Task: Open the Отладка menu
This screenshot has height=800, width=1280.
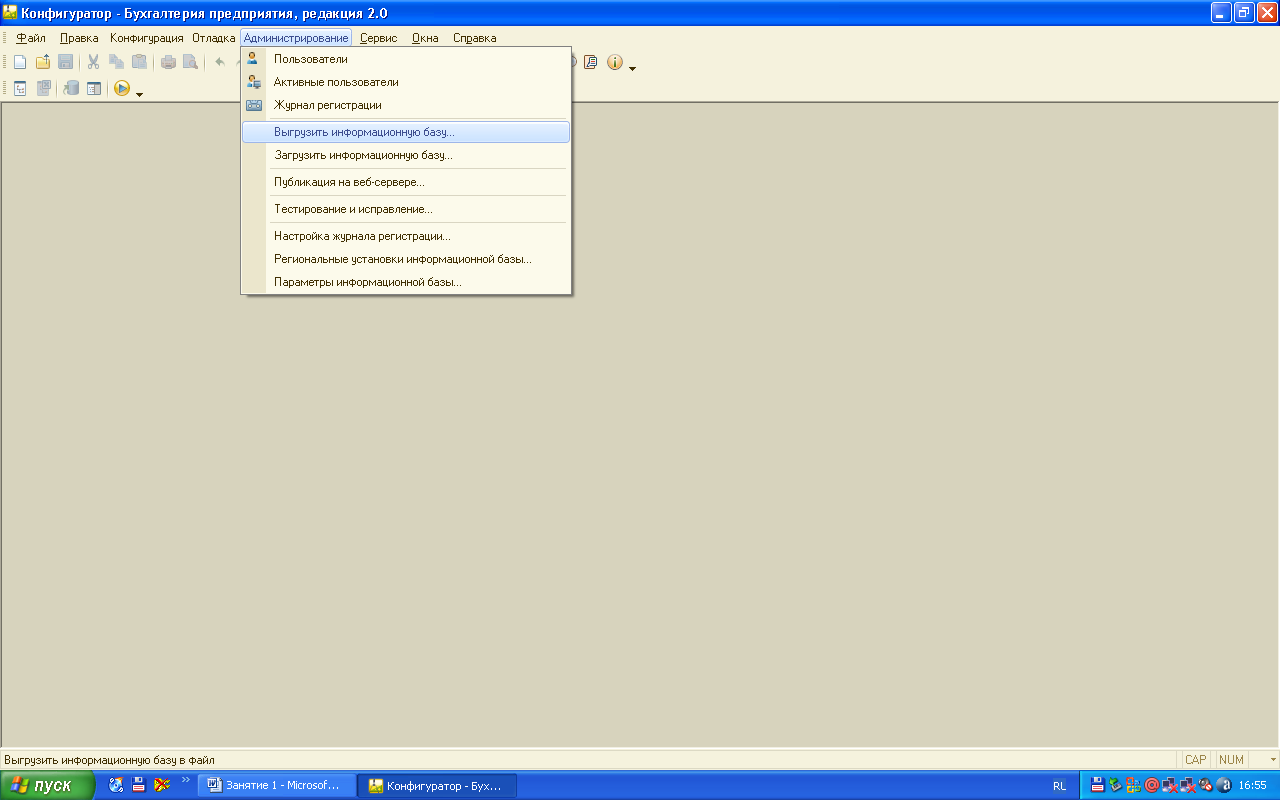Action: coord(214,38)
